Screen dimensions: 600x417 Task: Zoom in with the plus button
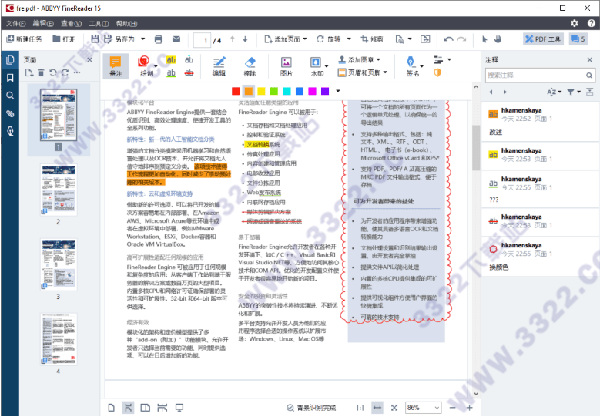[470, 408]
